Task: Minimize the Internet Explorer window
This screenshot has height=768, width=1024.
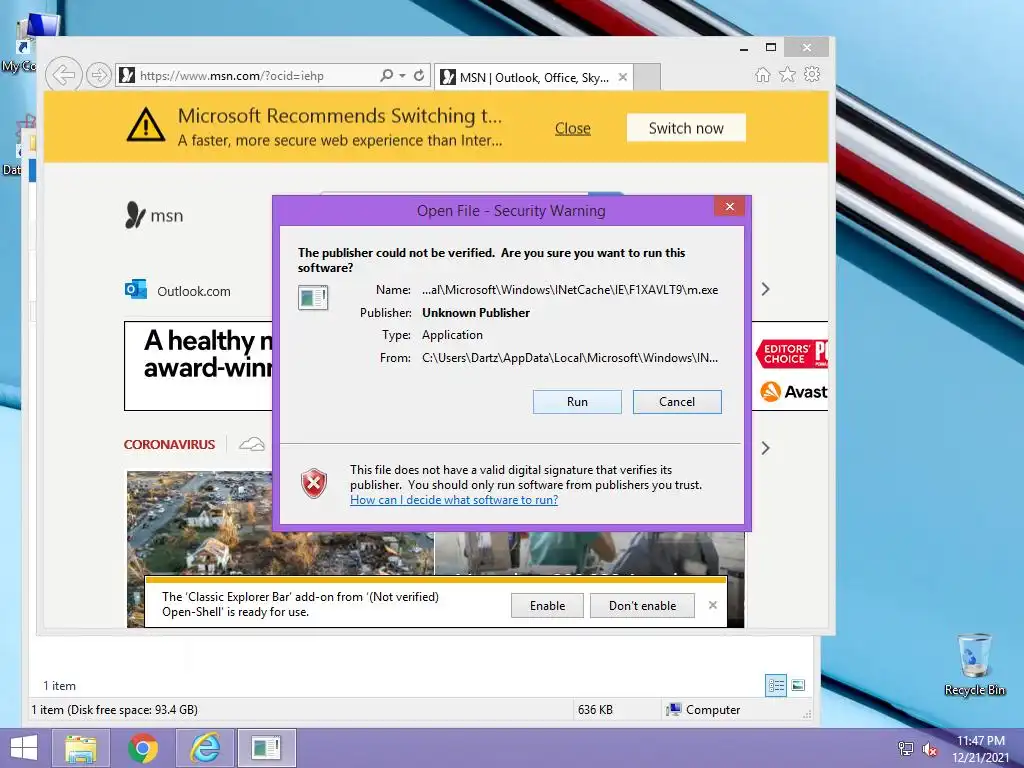Action: point(744,48)
